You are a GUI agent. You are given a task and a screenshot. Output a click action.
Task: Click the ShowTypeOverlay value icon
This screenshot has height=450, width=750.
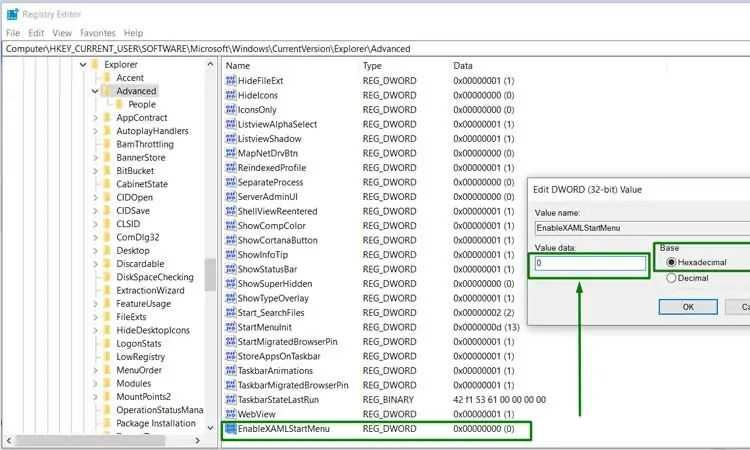(231, 298)
